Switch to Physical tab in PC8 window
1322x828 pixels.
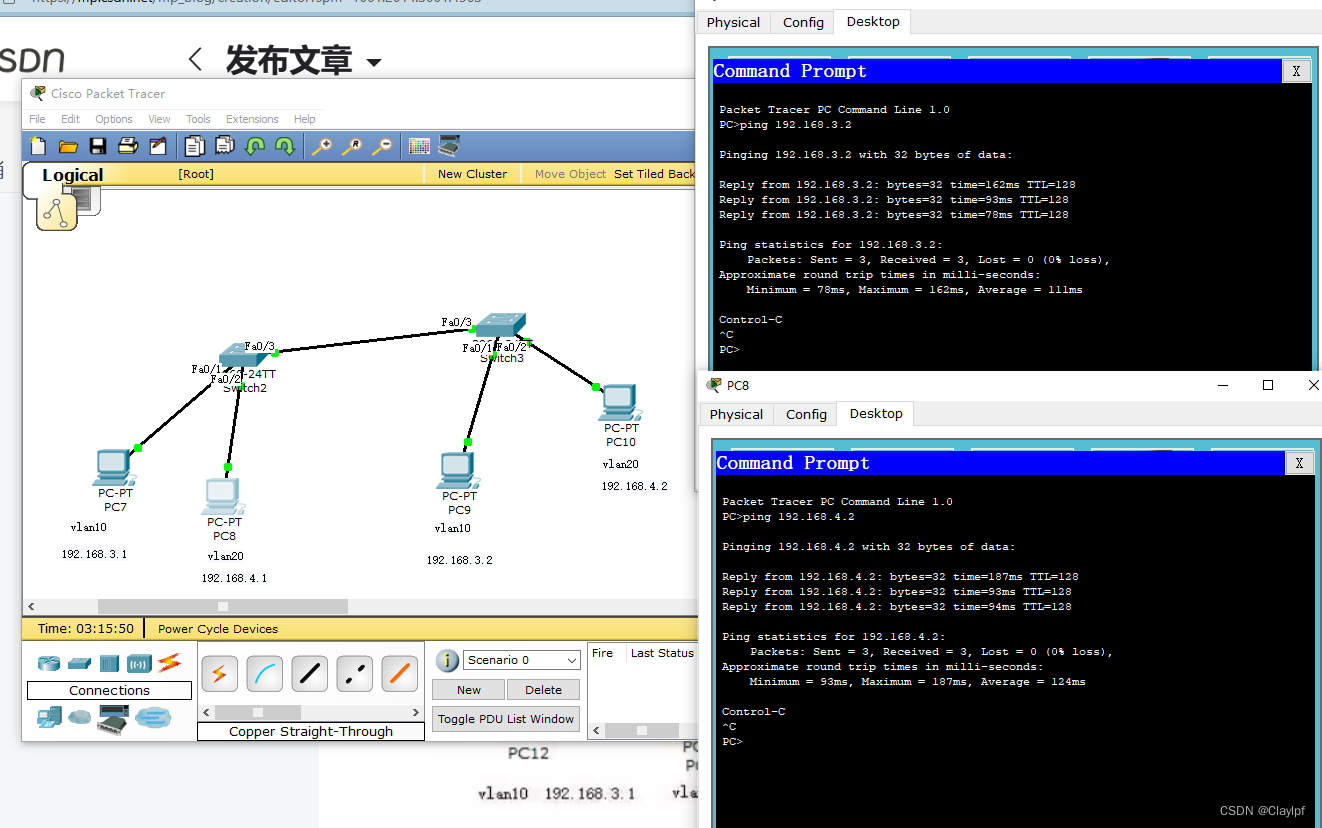(736, 414)
